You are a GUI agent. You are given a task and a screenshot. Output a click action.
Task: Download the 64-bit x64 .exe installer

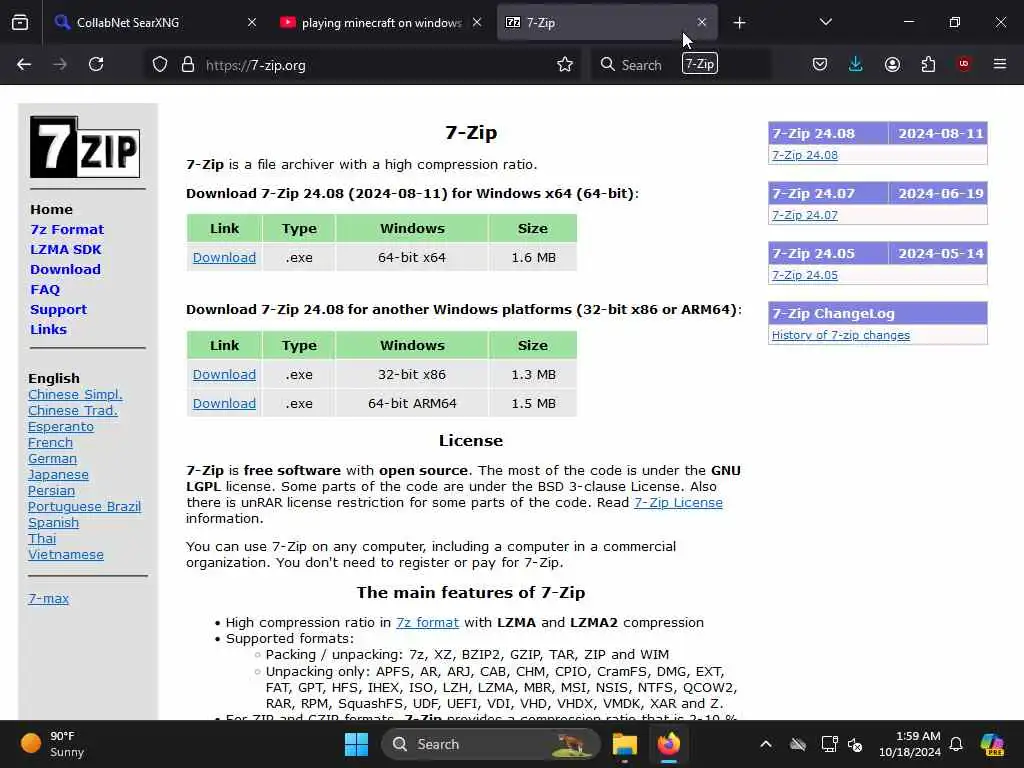[224, 257]
